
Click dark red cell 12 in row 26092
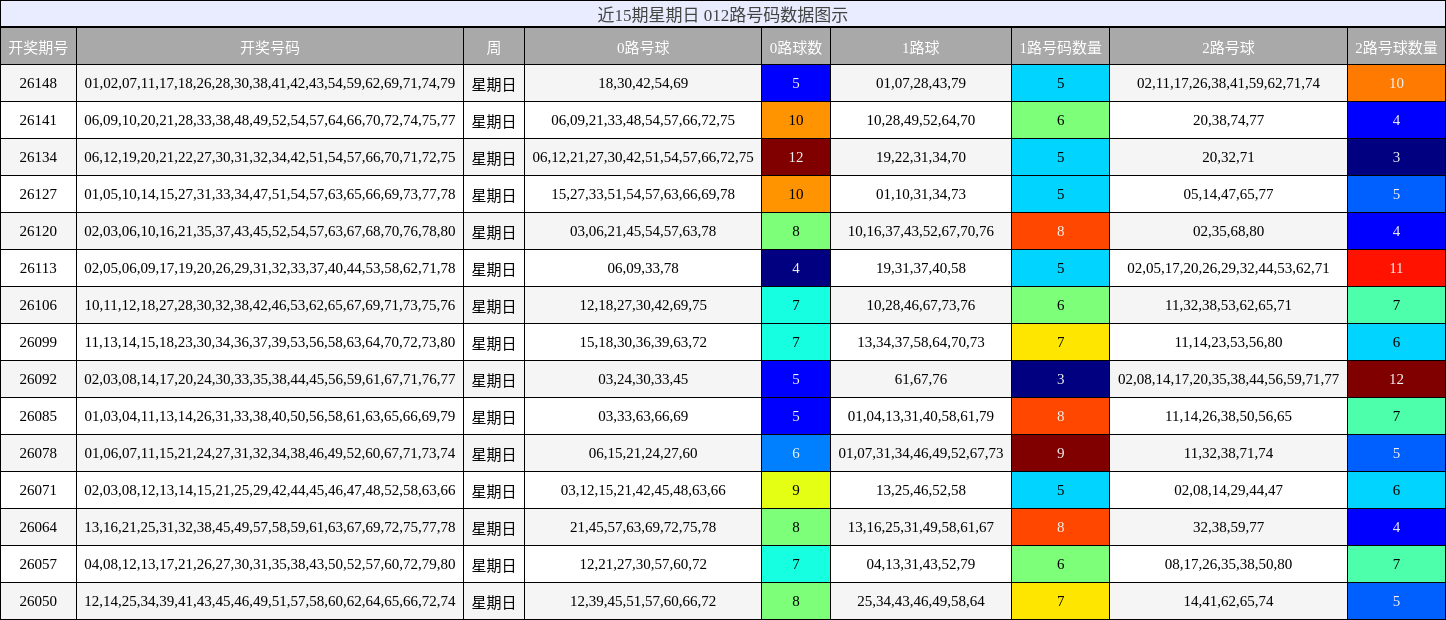tap(1396, 379)
